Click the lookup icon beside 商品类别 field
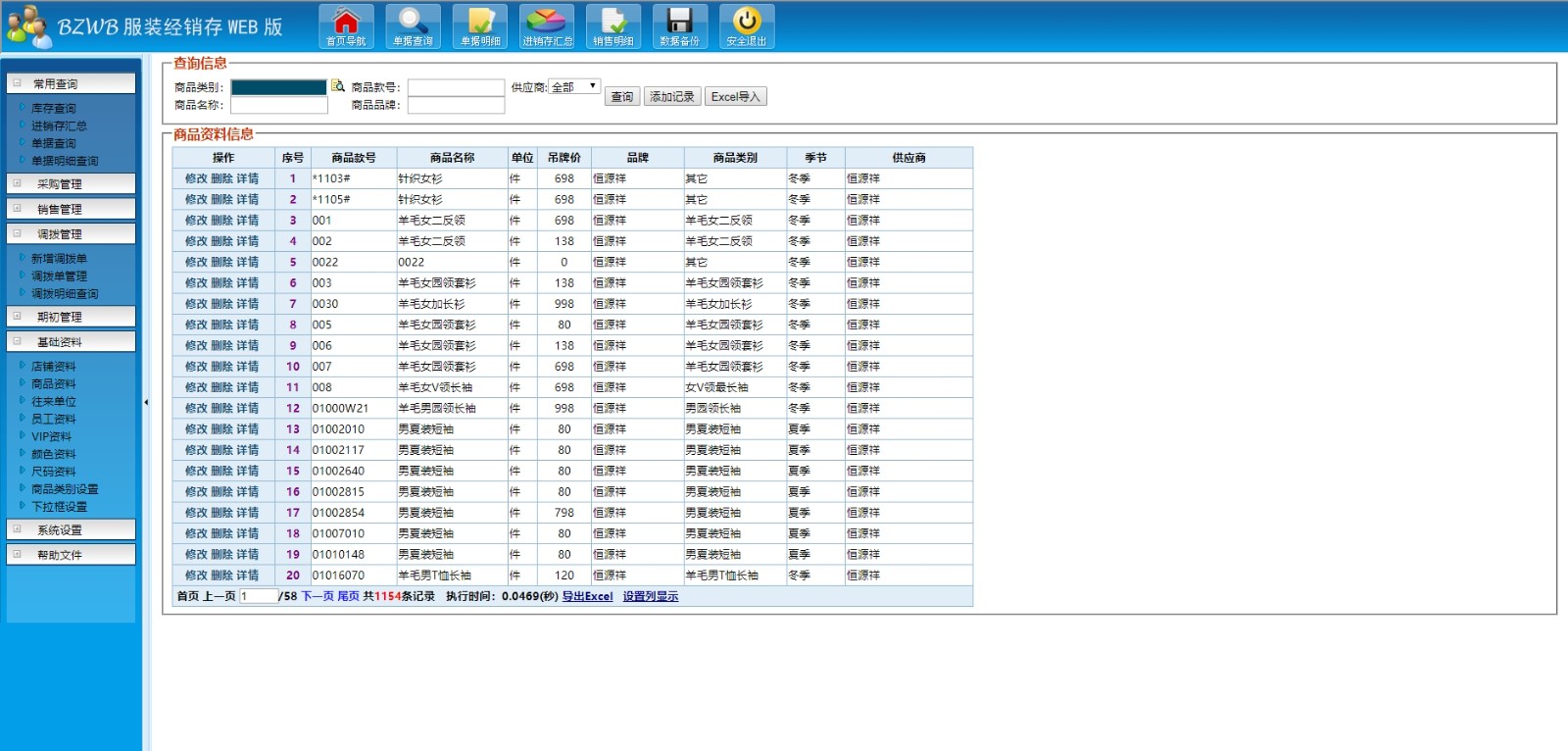The width and height of the screenshot is (1568, 751). (x=337, y=86)
